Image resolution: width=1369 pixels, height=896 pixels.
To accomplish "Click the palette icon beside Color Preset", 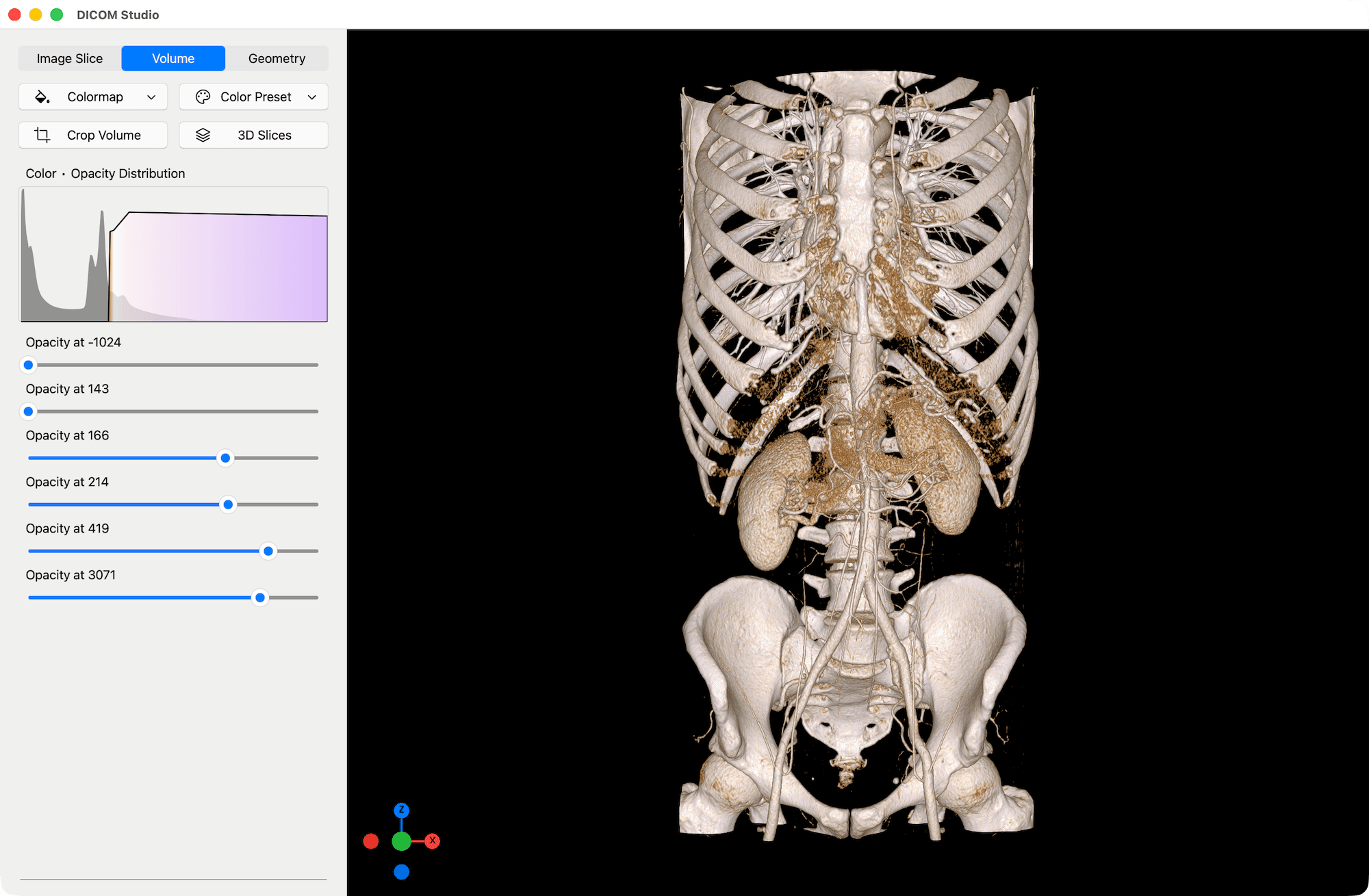I will click(203, 97).
